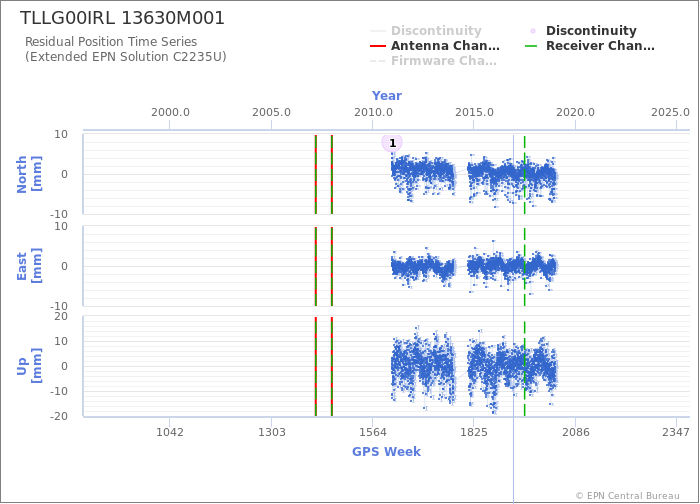This screenshot has height=504, width=700.
Task: Click GPS week 2086 tick label
Action: pos(576,432)
